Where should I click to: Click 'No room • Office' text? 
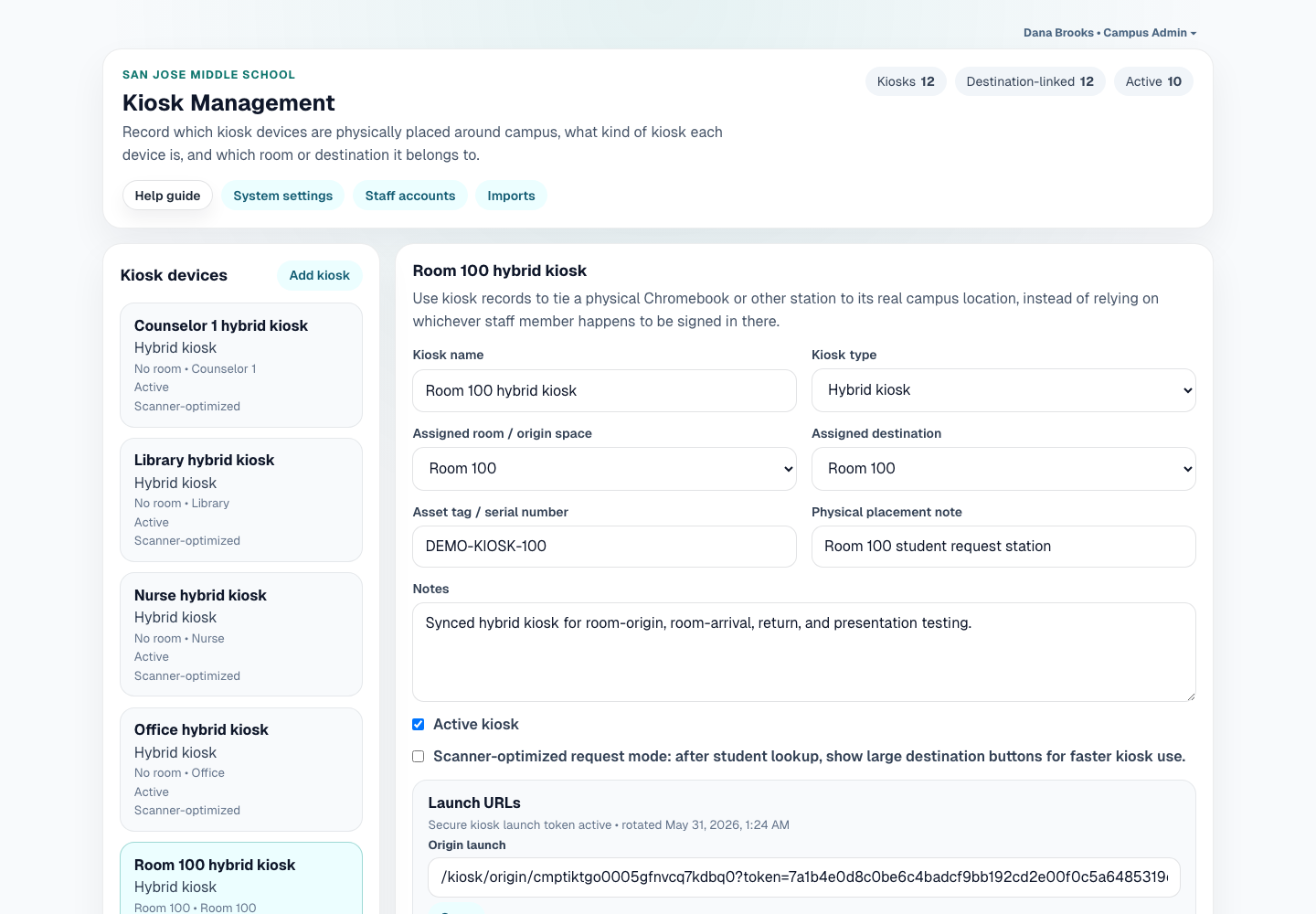[179, 773]
